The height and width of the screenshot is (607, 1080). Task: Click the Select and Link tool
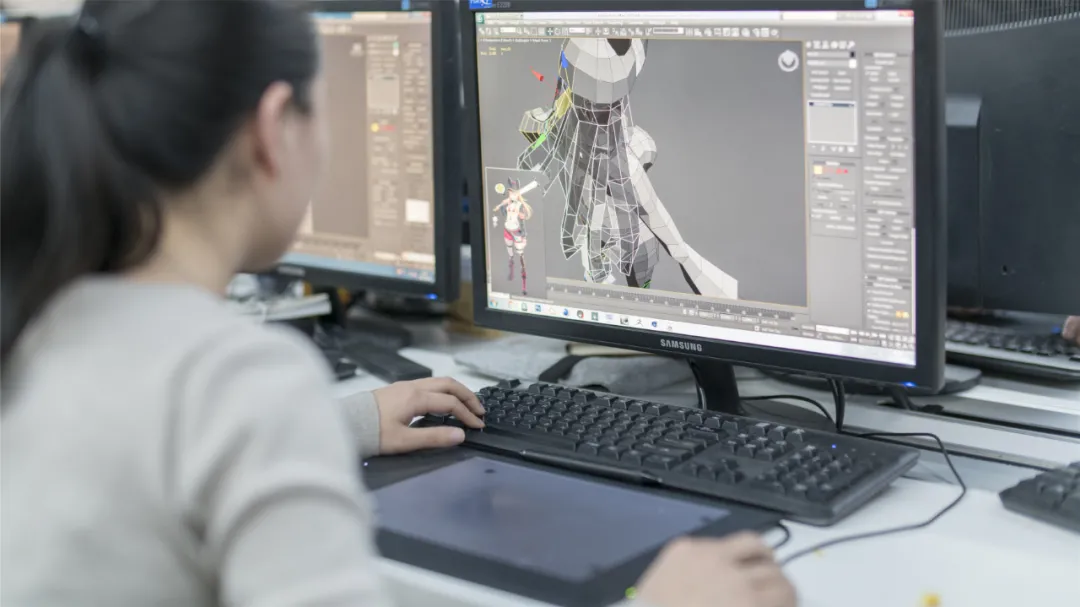point(482,31)
